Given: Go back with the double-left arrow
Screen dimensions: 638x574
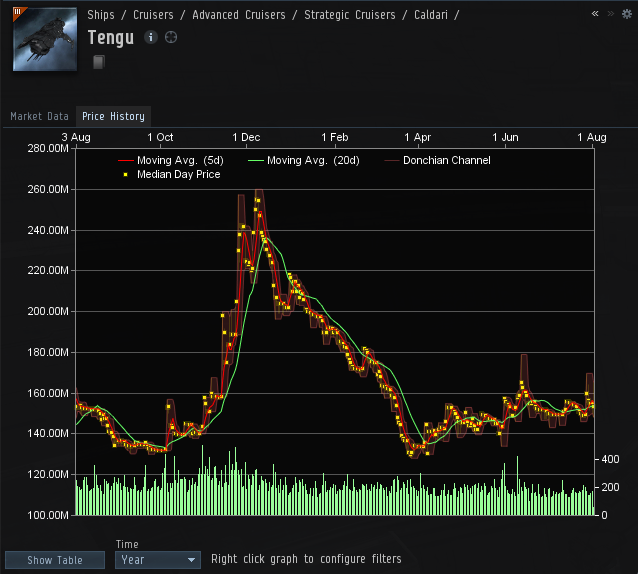Looking at the screenshot, I should (595, 14).
